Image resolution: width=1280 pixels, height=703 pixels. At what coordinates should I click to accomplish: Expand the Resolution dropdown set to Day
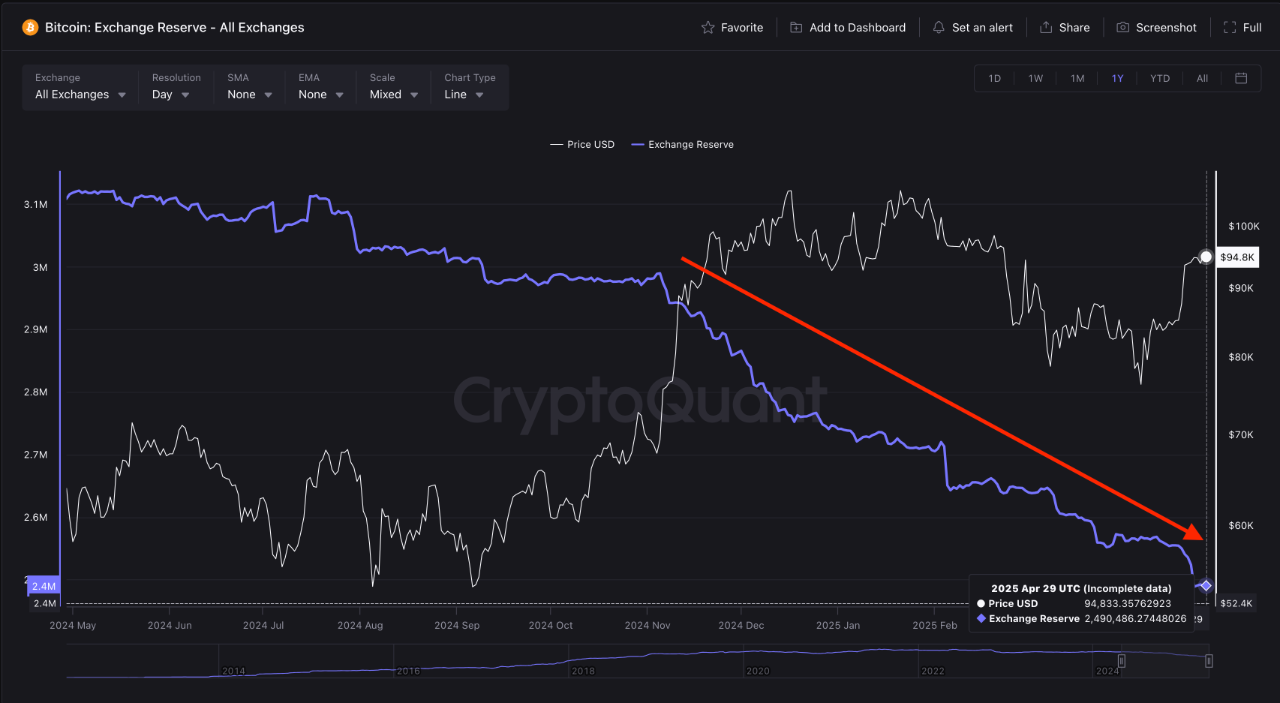click(172, 94)
